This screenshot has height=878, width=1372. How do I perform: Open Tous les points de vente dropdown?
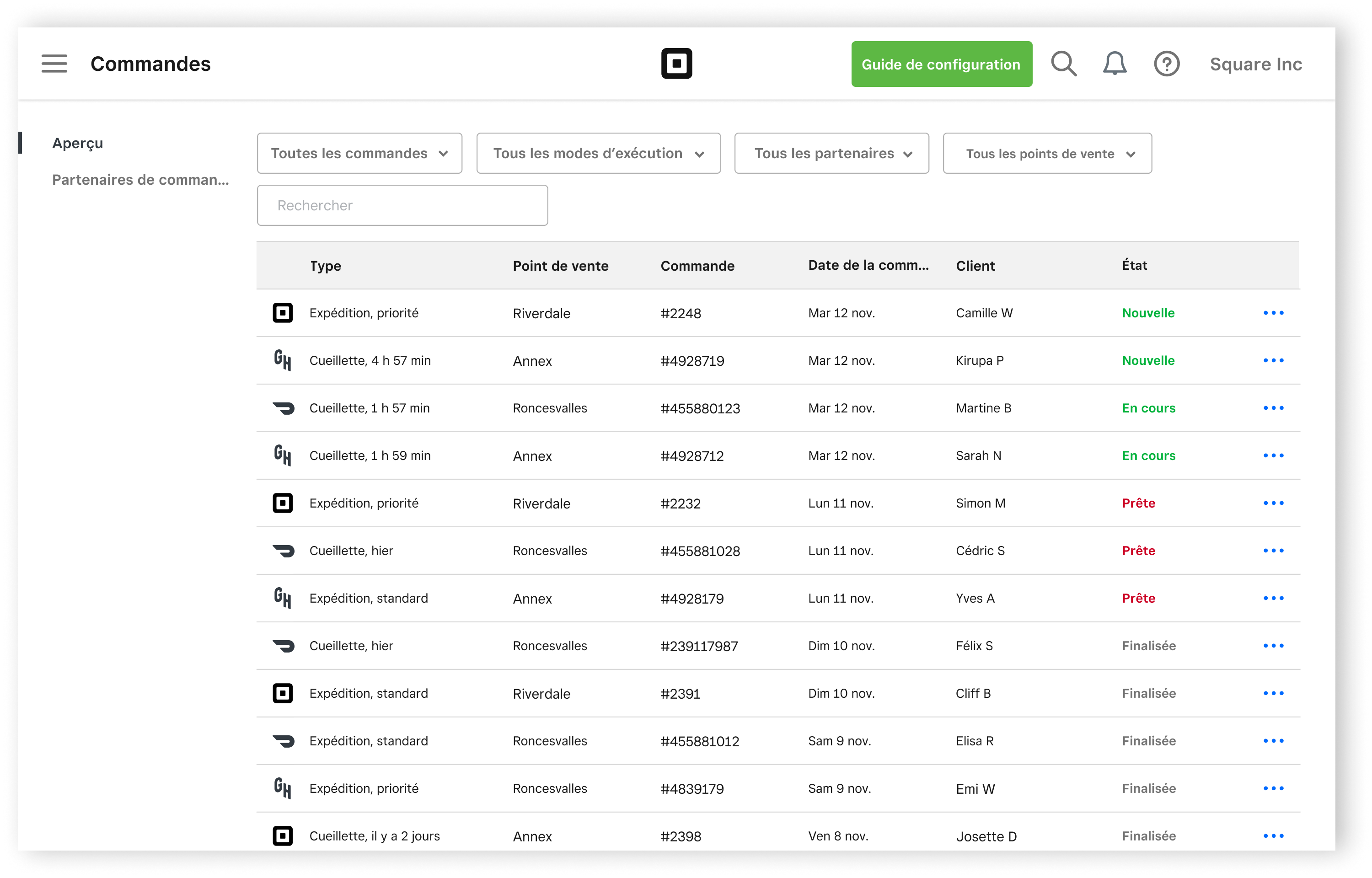[1046, 153]
